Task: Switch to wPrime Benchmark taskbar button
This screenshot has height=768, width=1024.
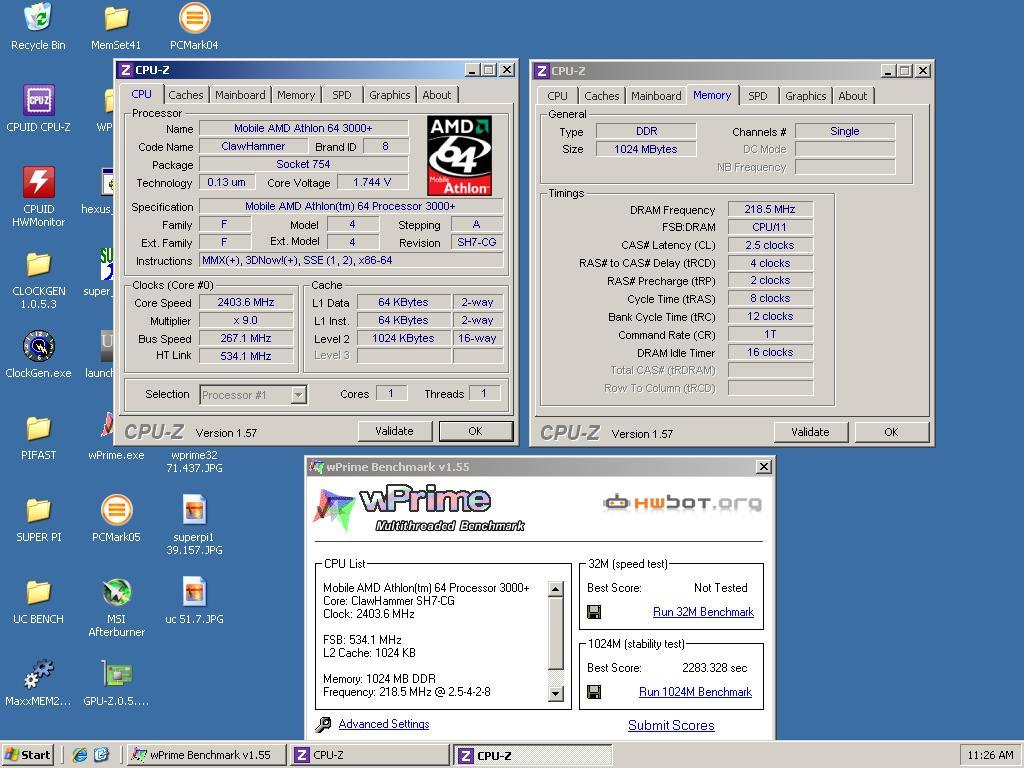Action: click(206, 755)
